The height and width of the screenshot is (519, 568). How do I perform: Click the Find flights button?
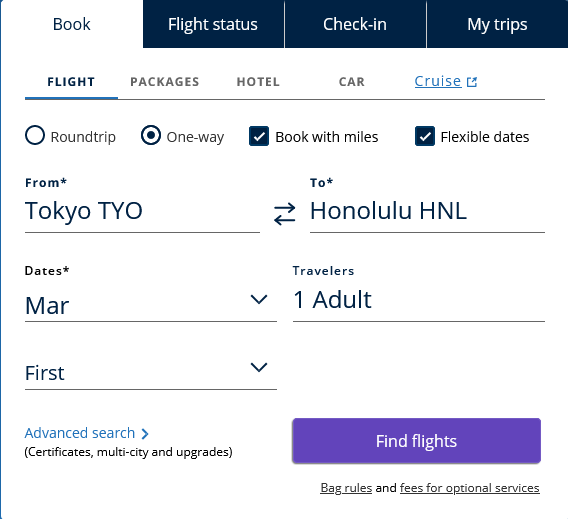[417, 441]
